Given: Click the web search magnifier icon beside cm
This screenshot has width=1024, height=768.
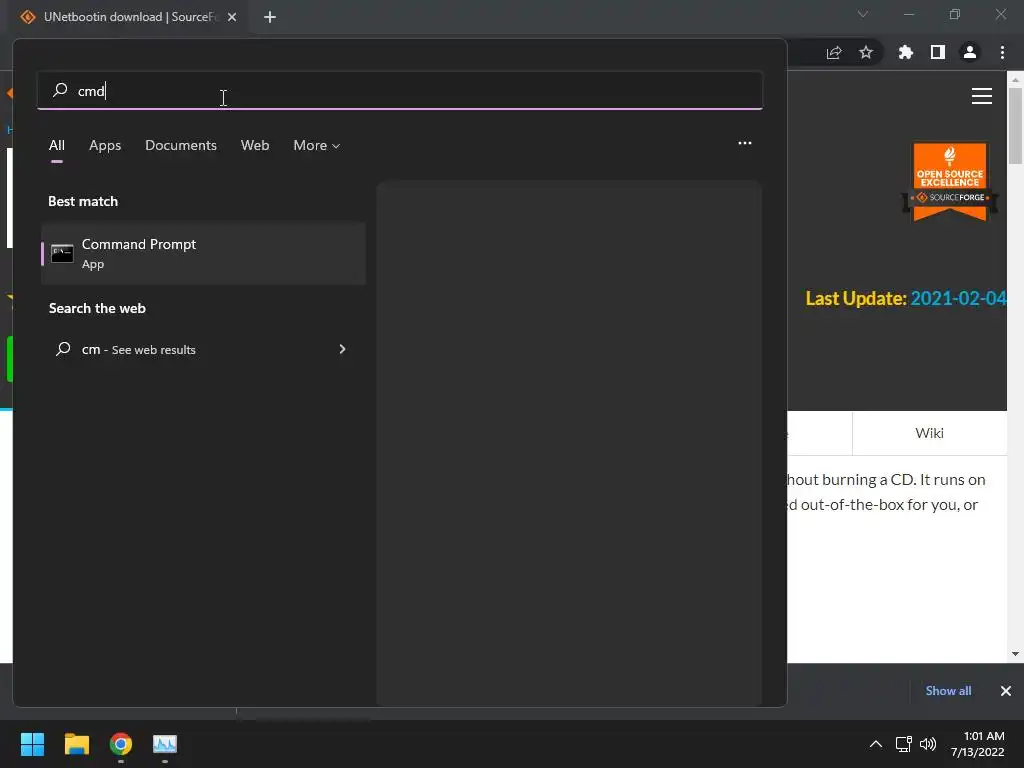Looking at the screenshot, I should (63, 349).
